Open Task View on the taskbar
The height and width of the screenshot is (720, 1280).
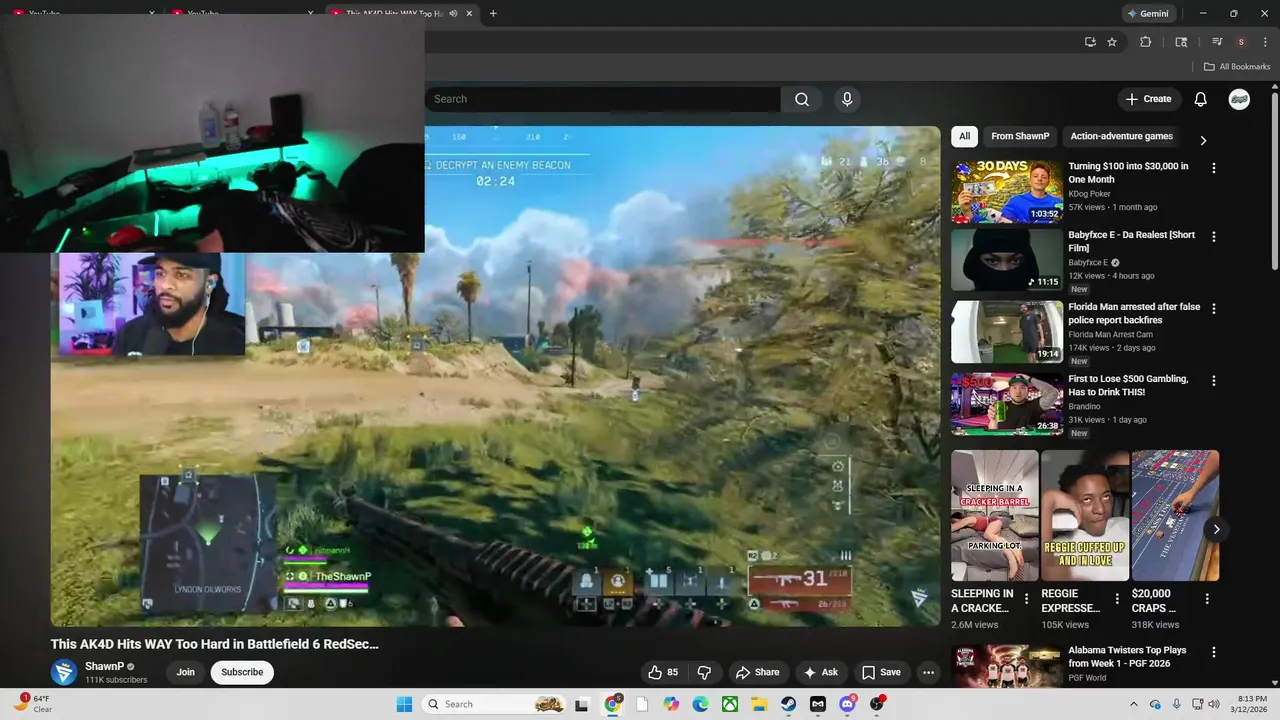pyautogui.click(x=582, y=704)
